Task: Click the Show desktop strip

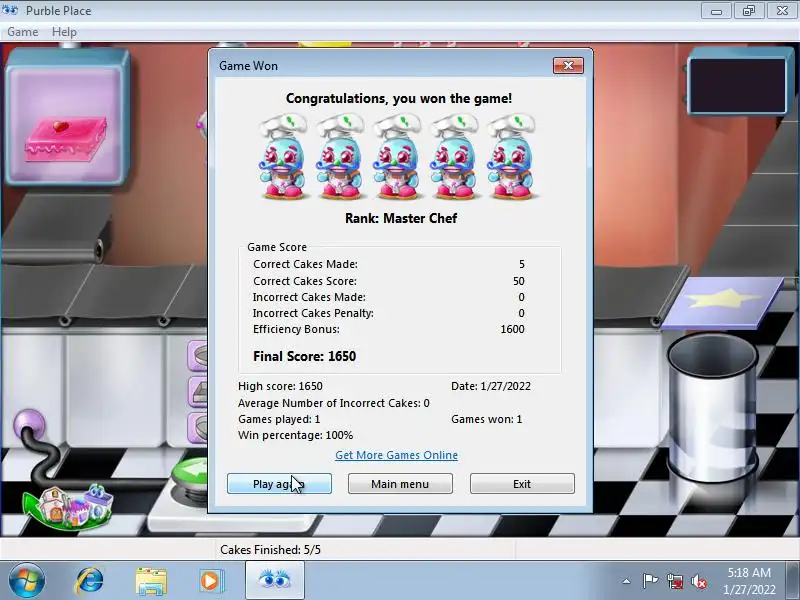Action: (794, 581)
